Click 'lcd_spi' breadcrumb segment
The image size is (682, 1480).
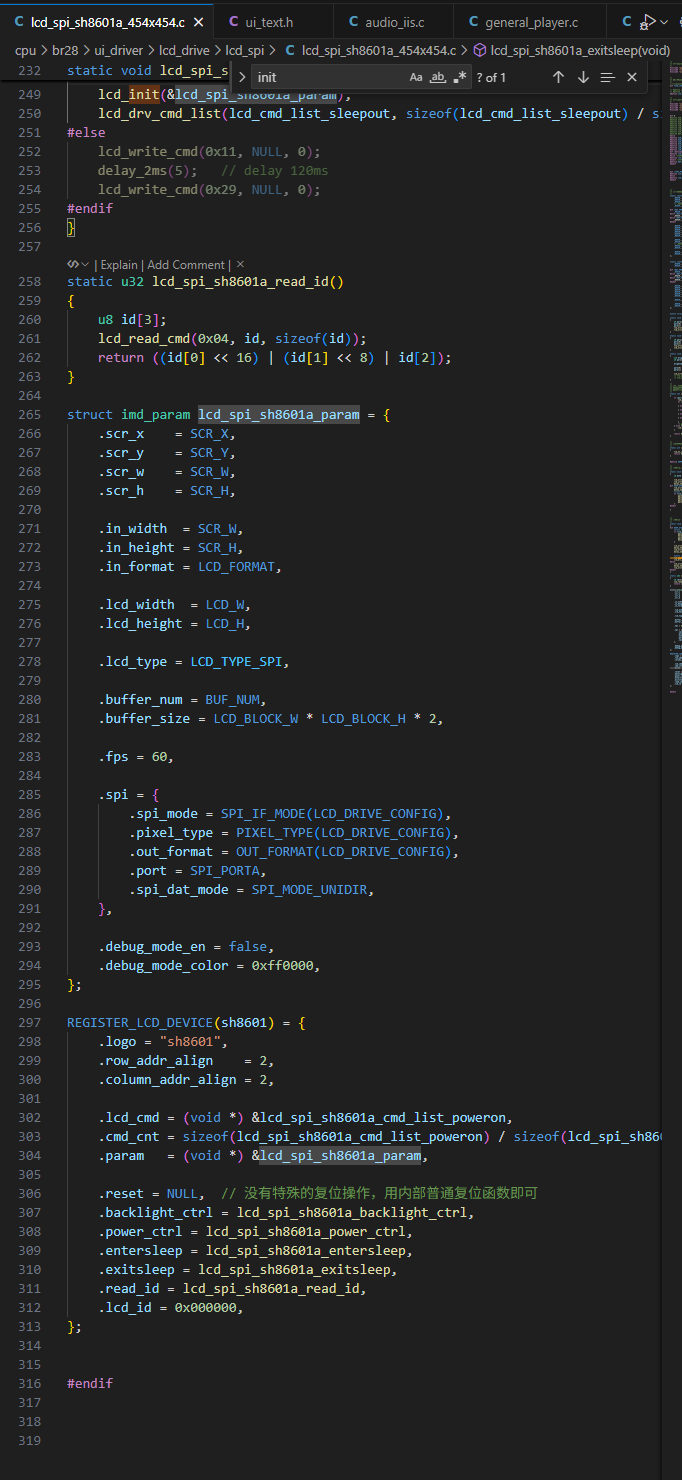[x=245, y=50]
